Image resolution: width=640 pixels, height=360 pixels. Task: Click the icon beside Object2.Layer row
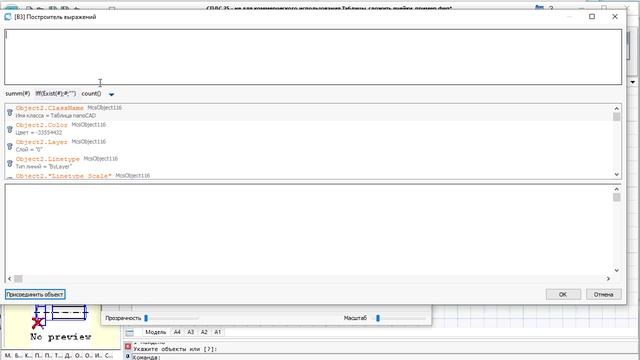(x=10, y=146)
